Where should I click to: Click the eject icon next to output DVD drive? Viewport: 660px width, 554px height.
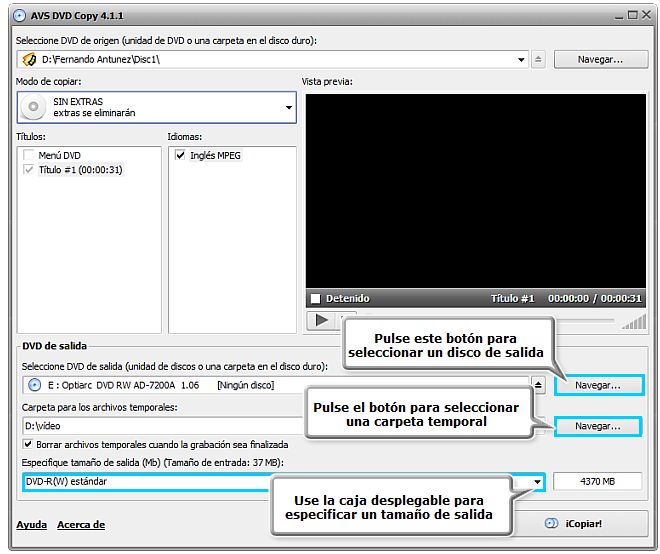coord(538,385)
